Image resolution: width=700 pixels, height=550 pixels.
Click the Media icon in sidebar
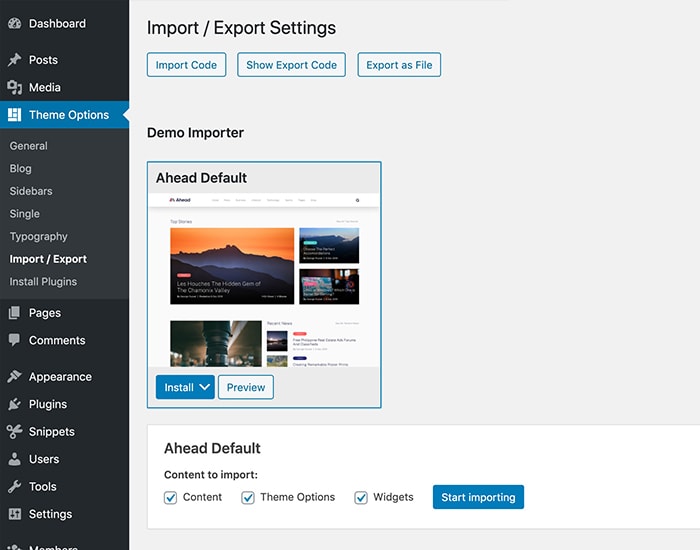point(14,88)
